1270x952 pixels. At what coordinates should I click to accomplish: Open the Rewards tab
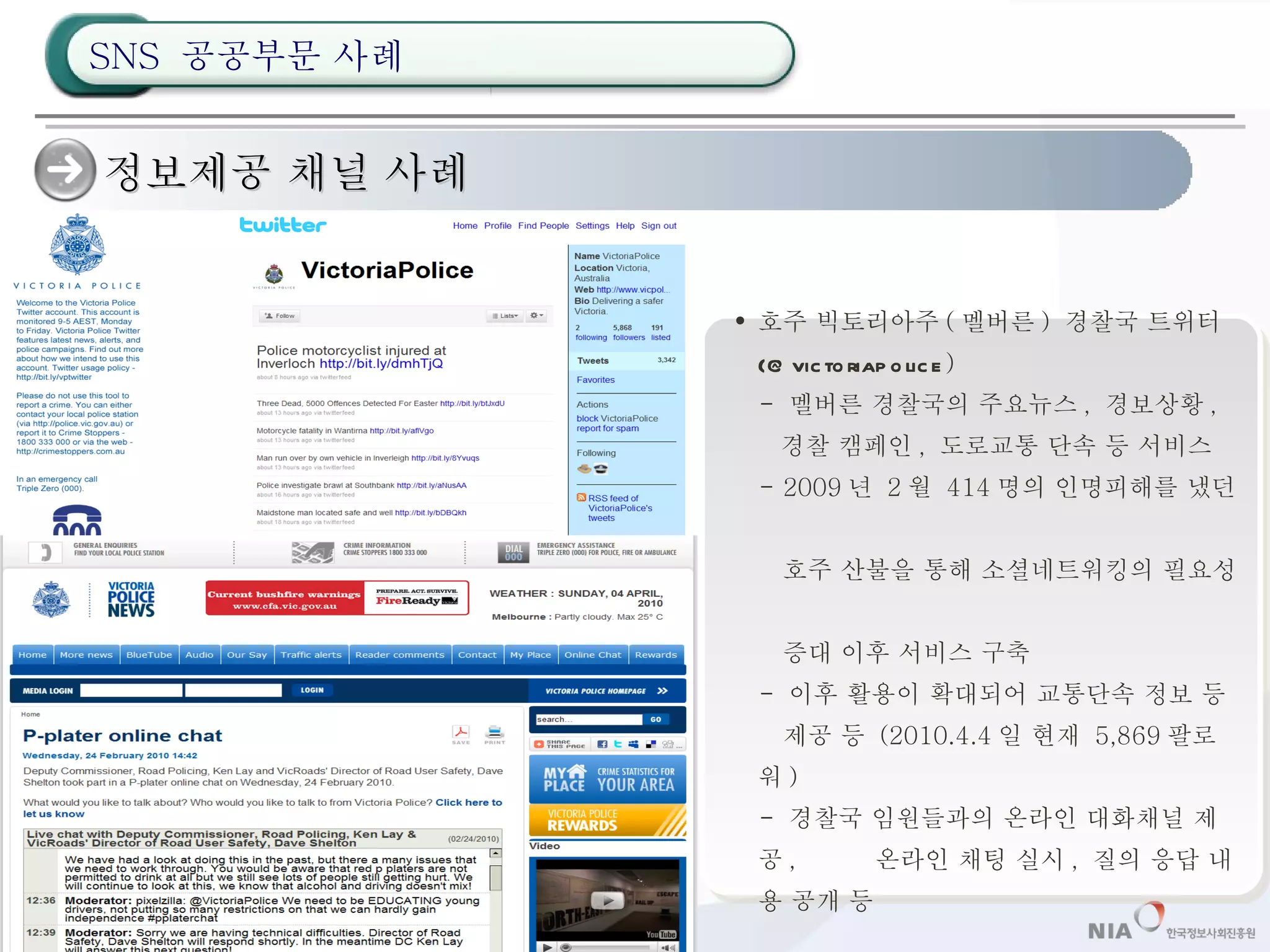tap(656, 654)
